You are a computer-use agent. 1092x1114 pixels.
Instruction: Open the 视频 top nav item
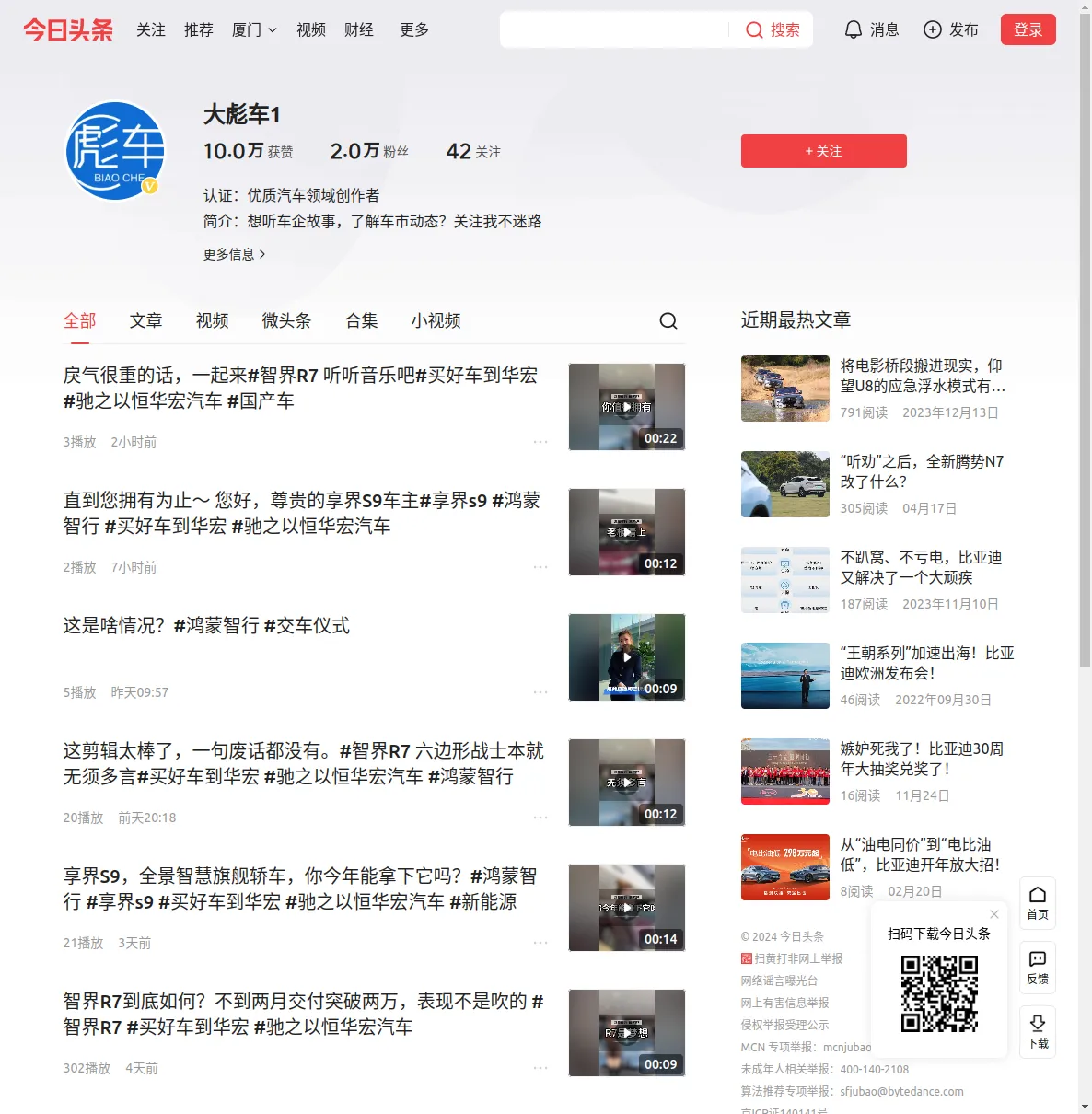[311, 30]
